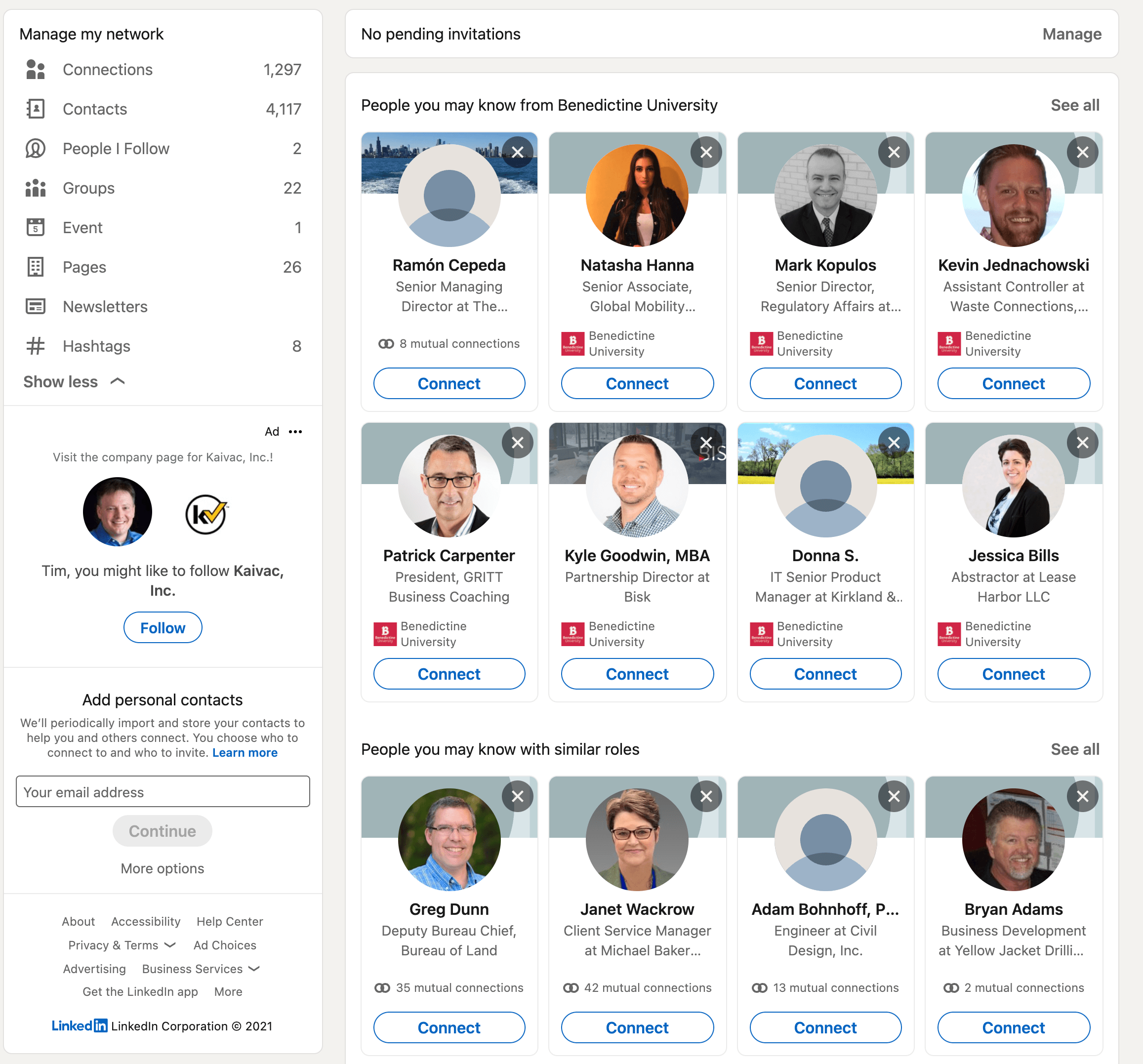The image size is (1143, 1064).
Task: Click the Contacts address book icon
Action: 36,109
